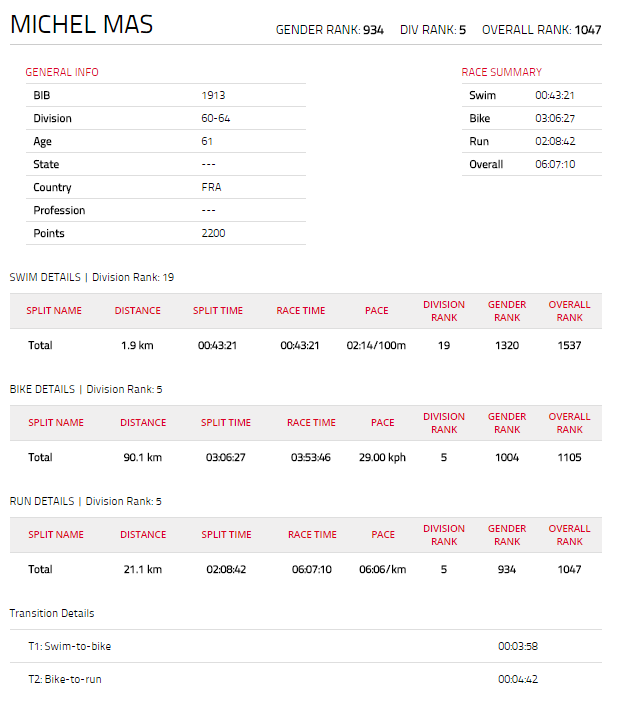Click Division value 60-64

216,118
